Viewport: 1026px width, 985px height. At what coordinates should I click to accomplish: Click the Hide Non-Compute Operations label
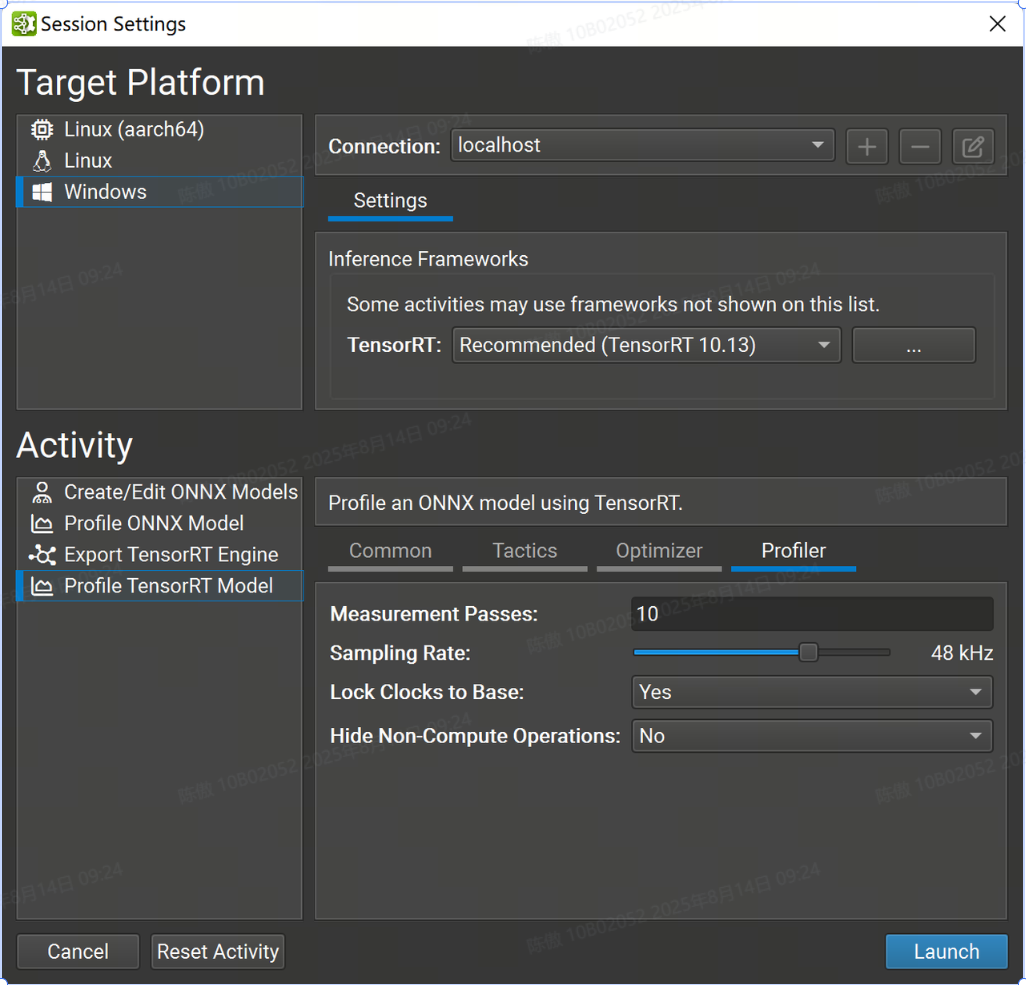475,736
